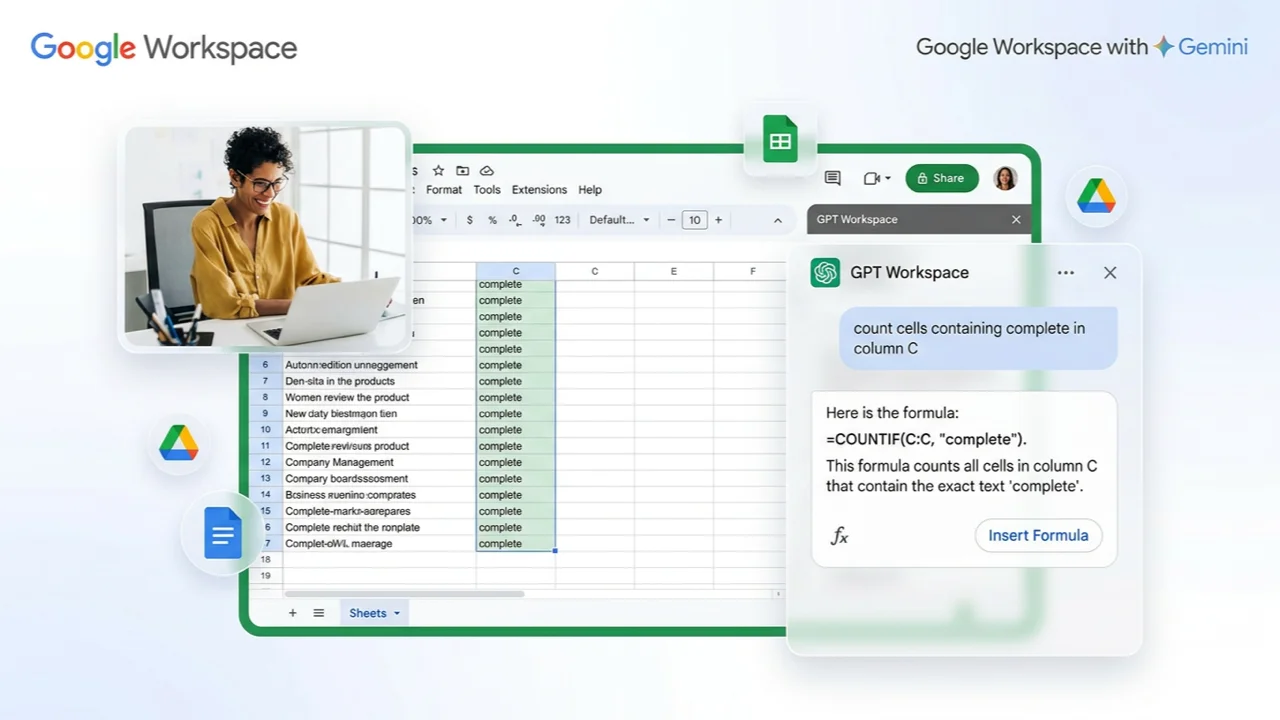1280x720 pixels.
Task: Select the row 18 header
Action: tap(265, 560)
